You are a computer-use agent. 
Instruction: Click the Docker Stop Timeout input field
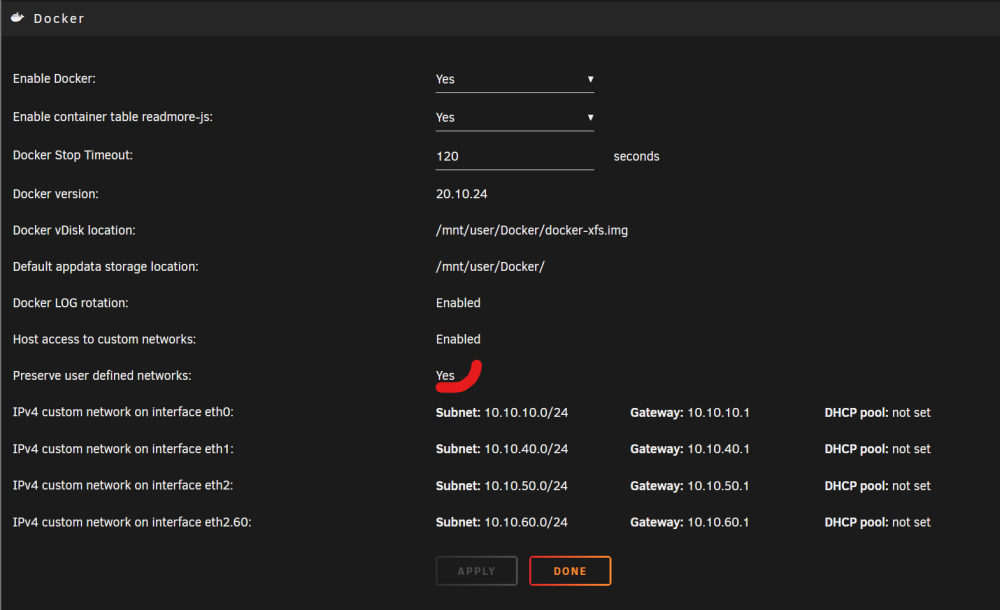point(515,156)
